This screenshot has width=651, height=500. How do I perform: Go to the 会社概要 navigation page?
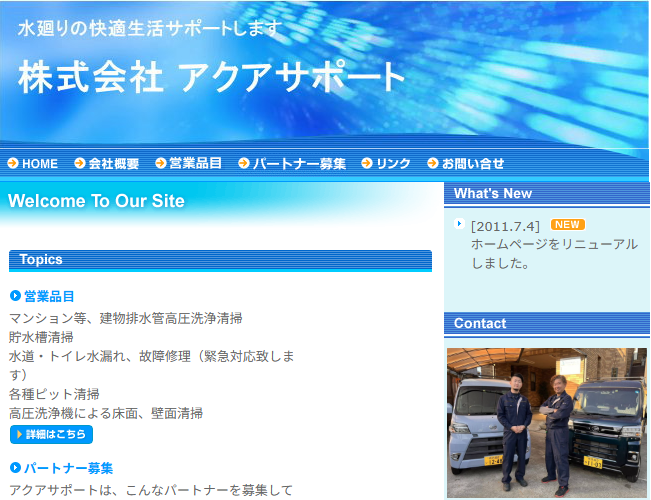click(114, 163)
